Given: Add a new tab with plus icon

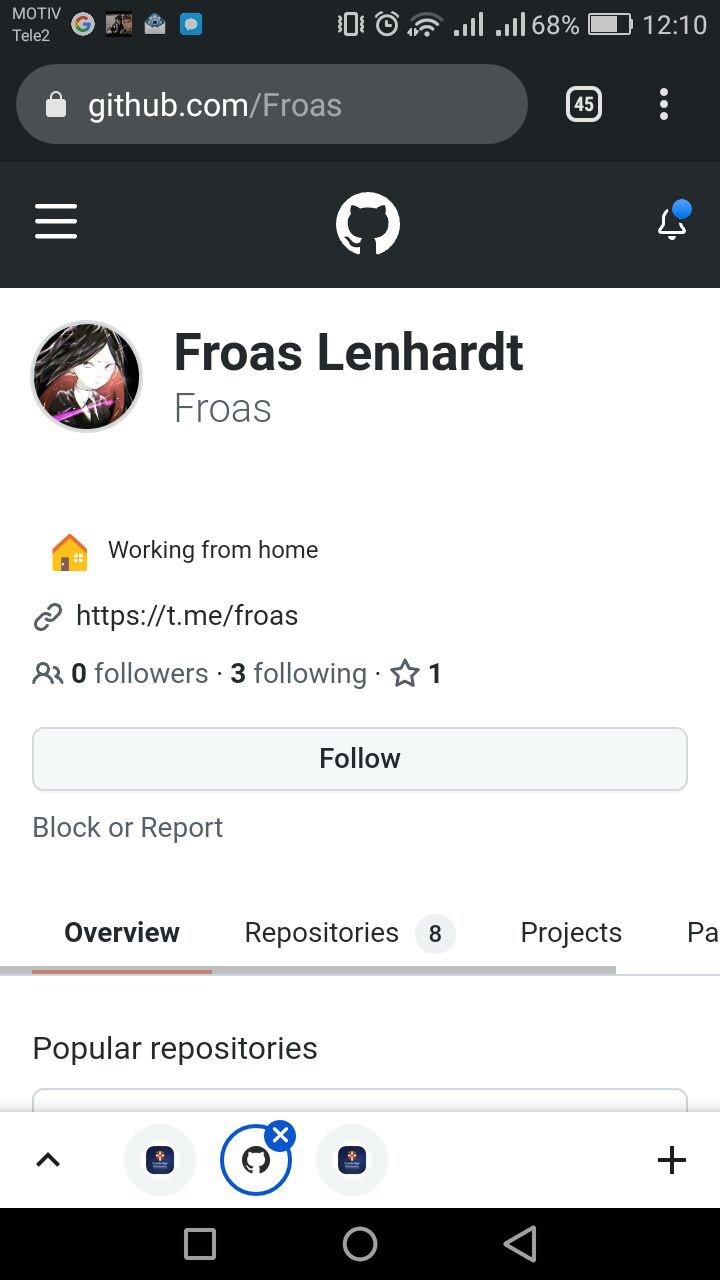Looking at the screenshot, I should 672,1160.
